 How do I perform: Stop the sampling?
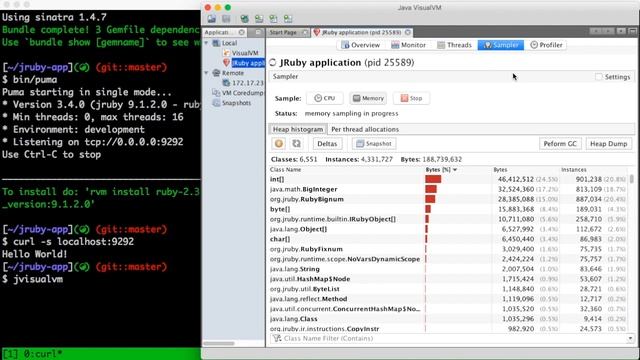coord(411,98)
